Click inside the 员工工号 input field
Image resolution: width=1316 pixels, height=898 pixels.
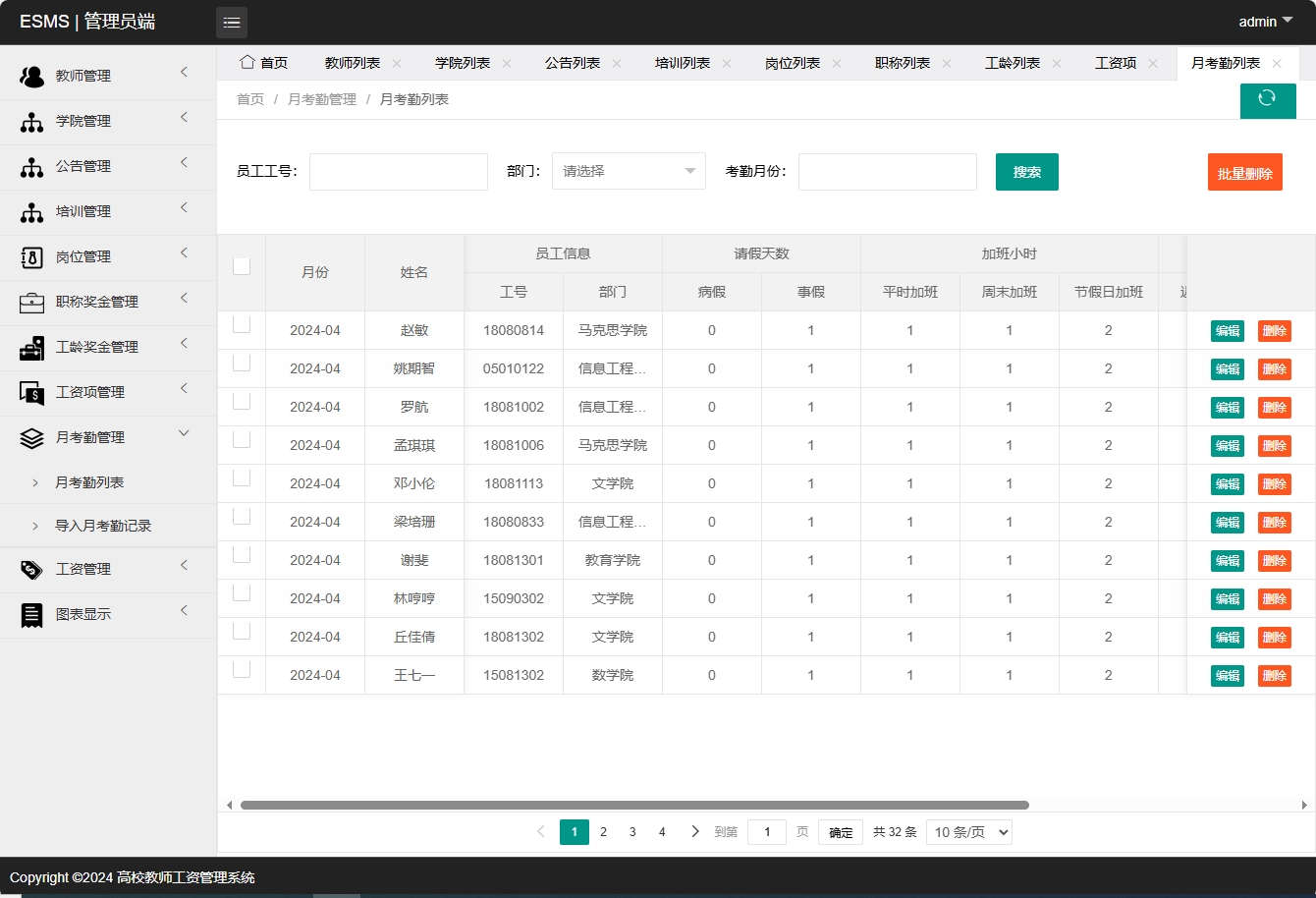398,171
